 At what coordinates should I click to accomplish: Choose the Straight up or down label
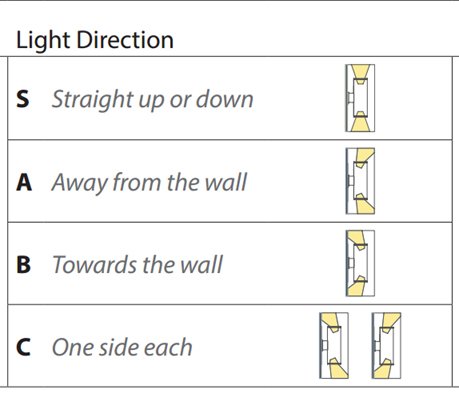[153, 100]
